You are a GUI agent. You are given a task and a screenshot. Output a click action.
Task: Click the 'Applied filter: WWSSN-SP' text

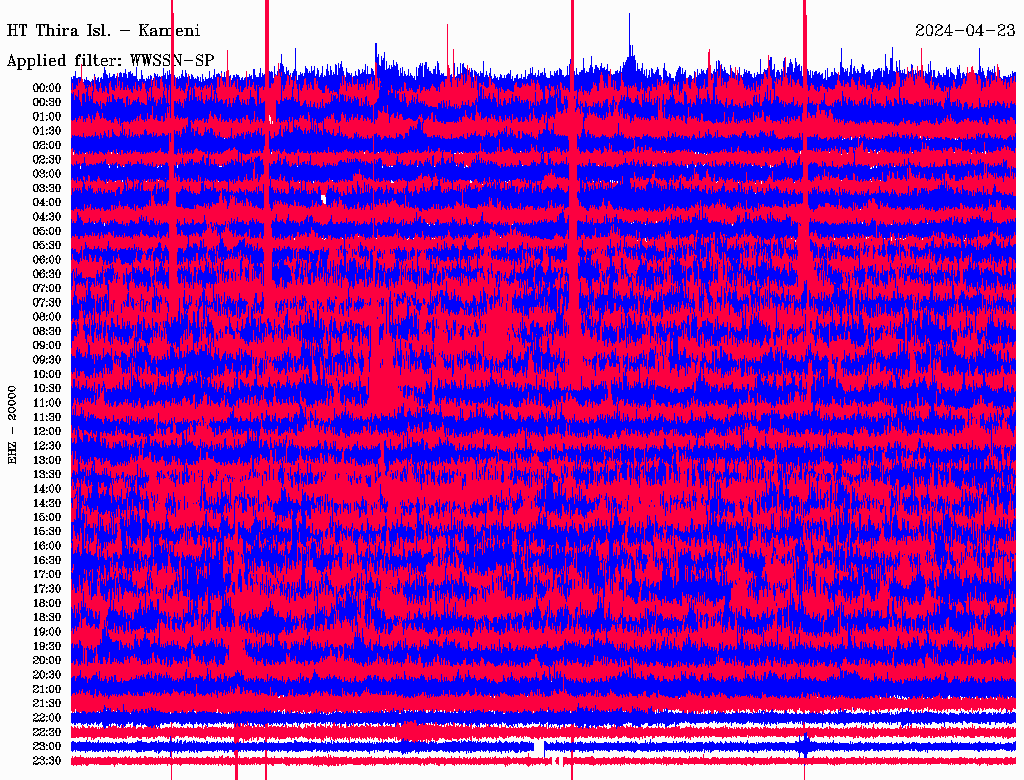[110, 61]
